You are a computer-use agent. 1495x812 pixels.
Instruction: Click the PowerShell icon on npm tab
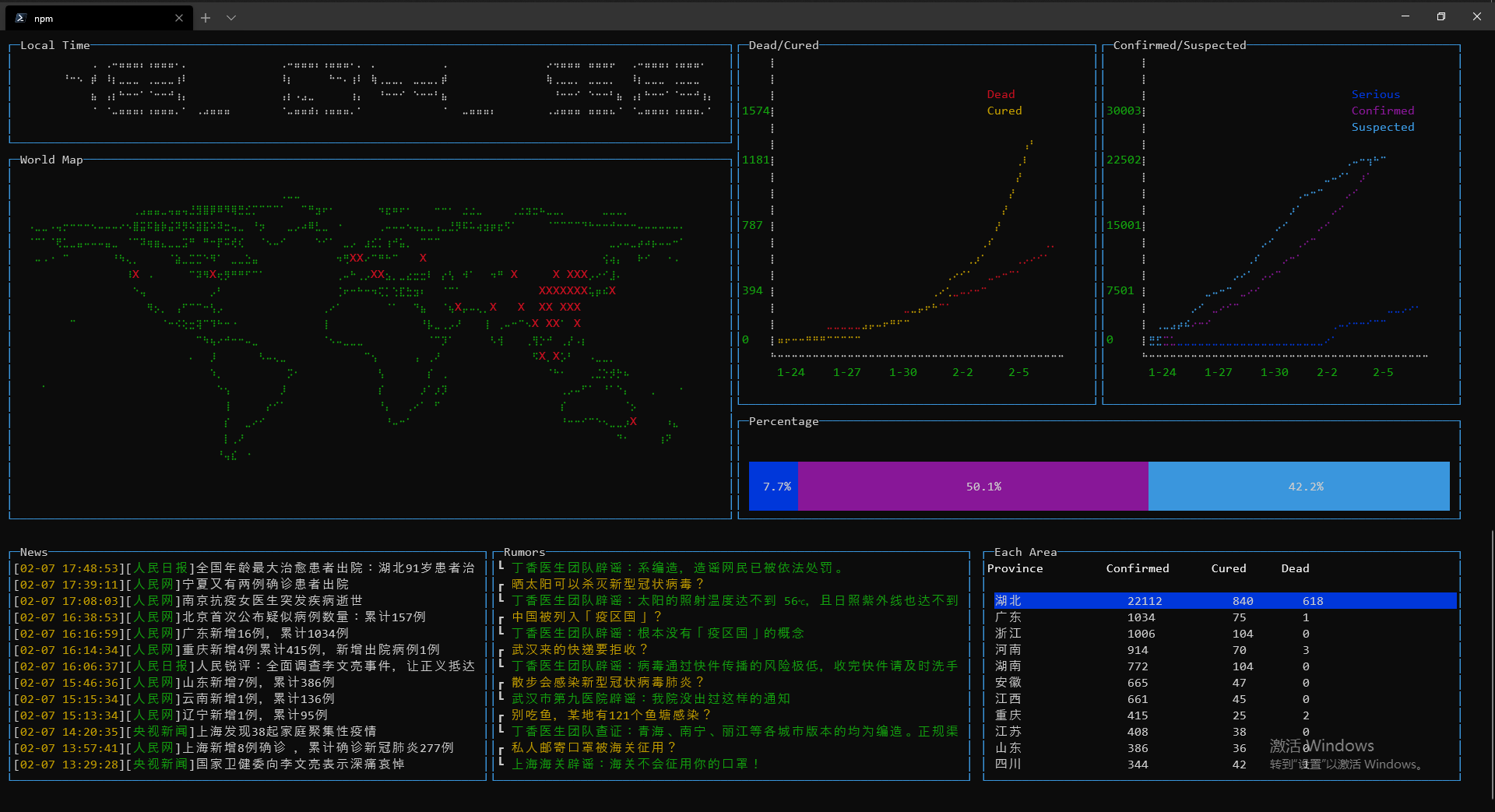(x=20, y=18)
